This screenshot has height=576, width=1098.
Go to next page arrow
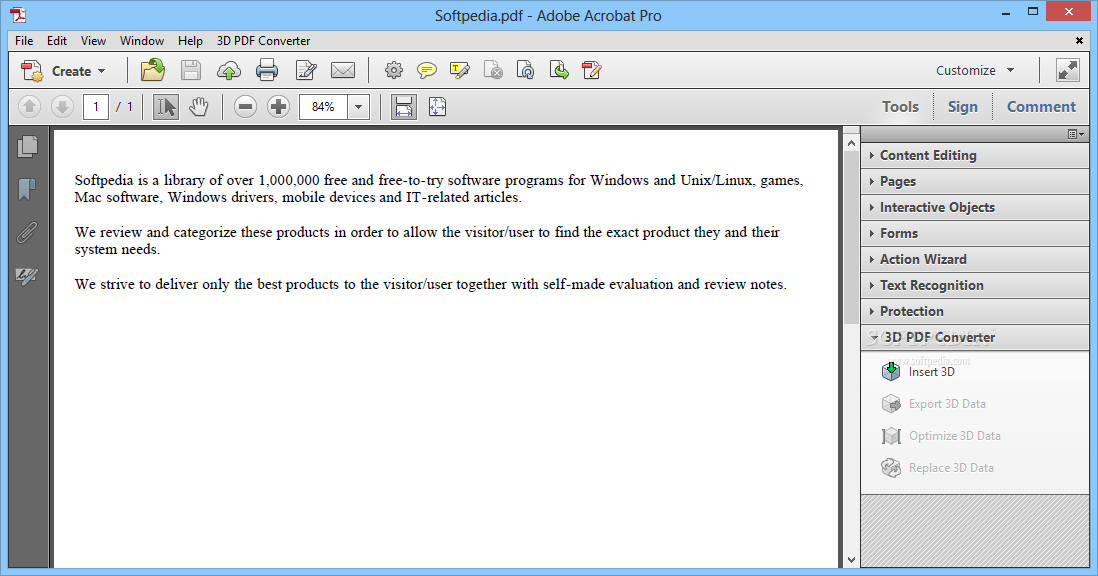point(62,106)
